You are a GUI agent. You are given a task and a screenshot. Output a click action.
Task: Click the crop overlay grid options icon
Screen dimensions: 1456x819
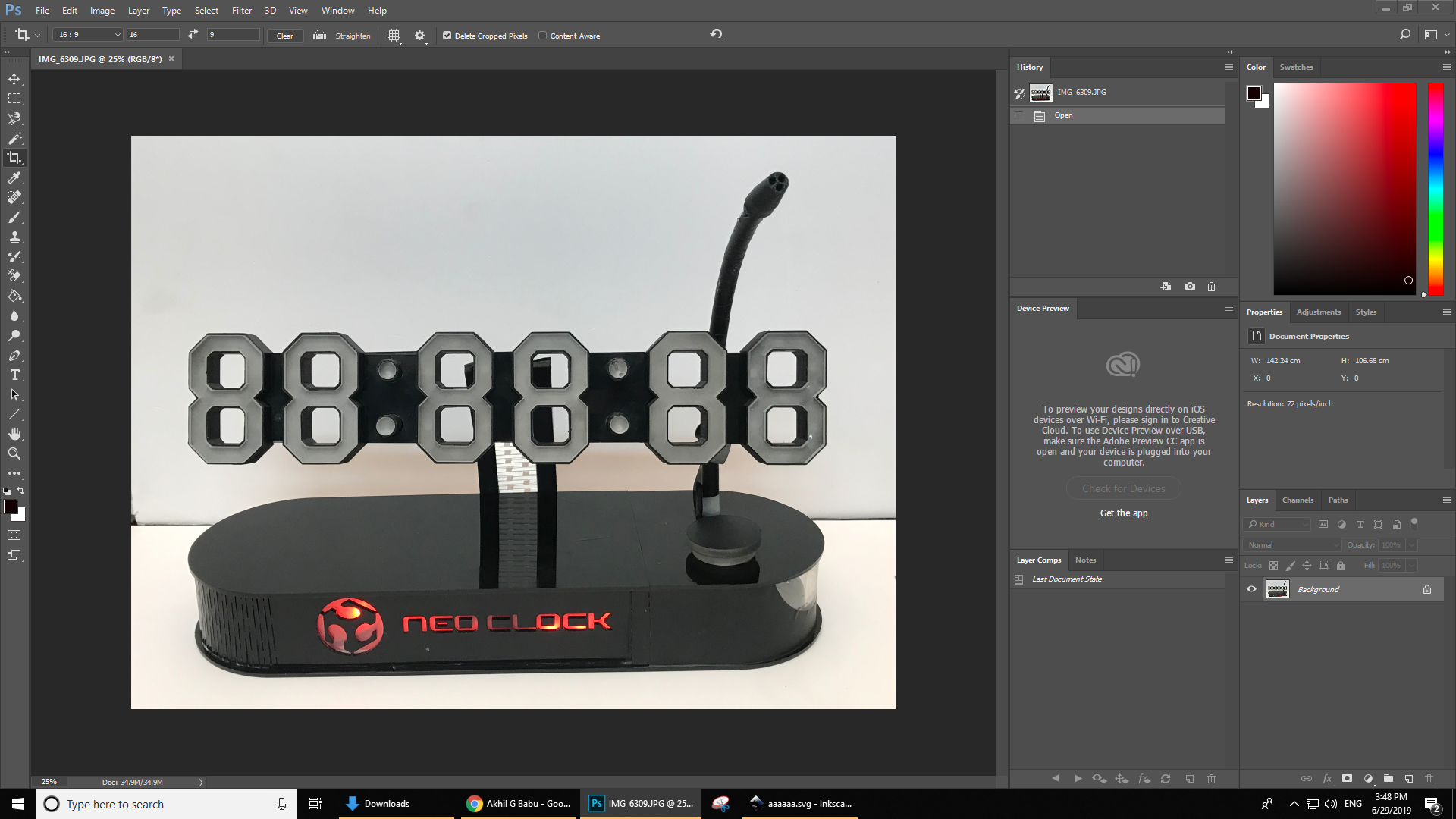(394, 36)
